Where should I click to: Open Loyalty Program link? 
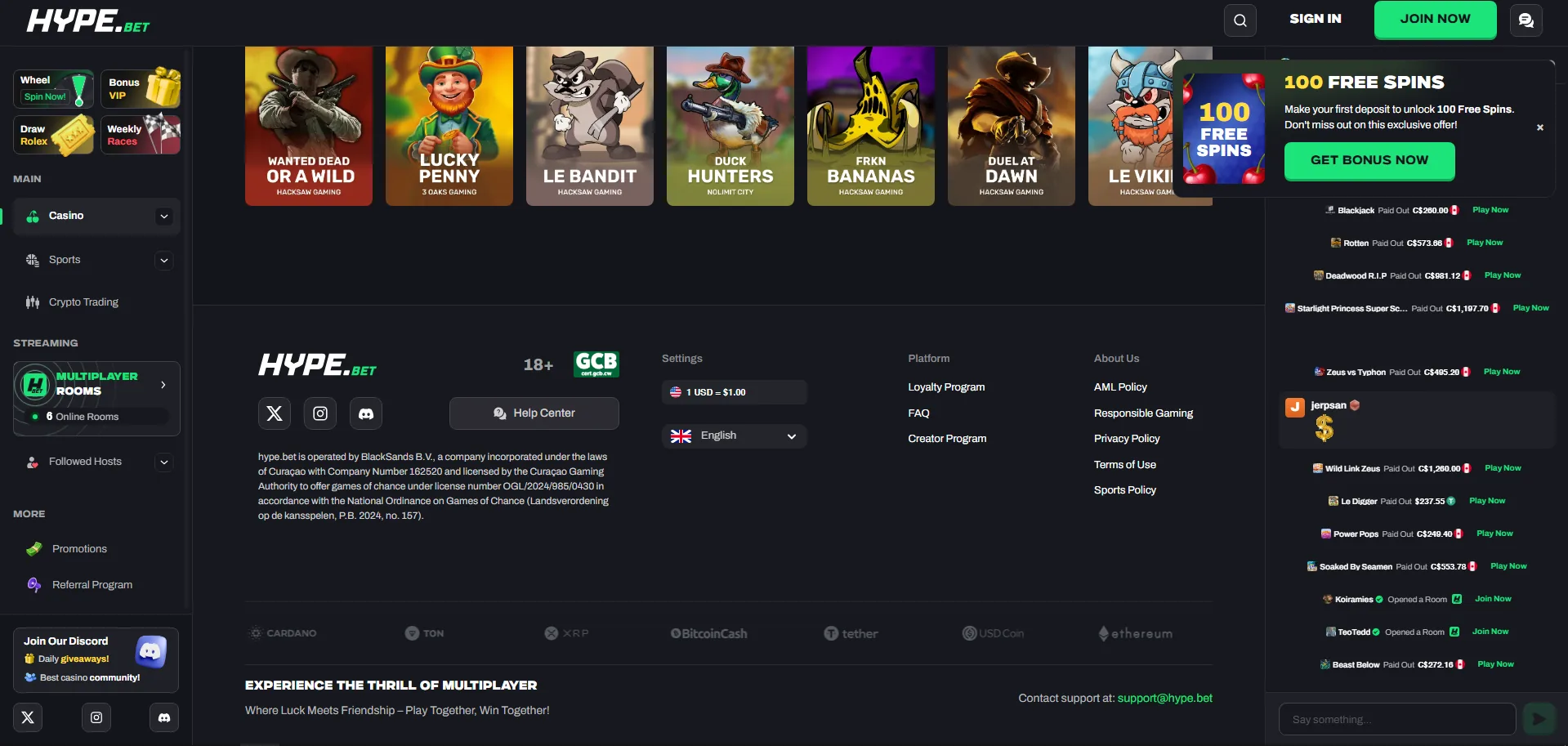(946, 387)
